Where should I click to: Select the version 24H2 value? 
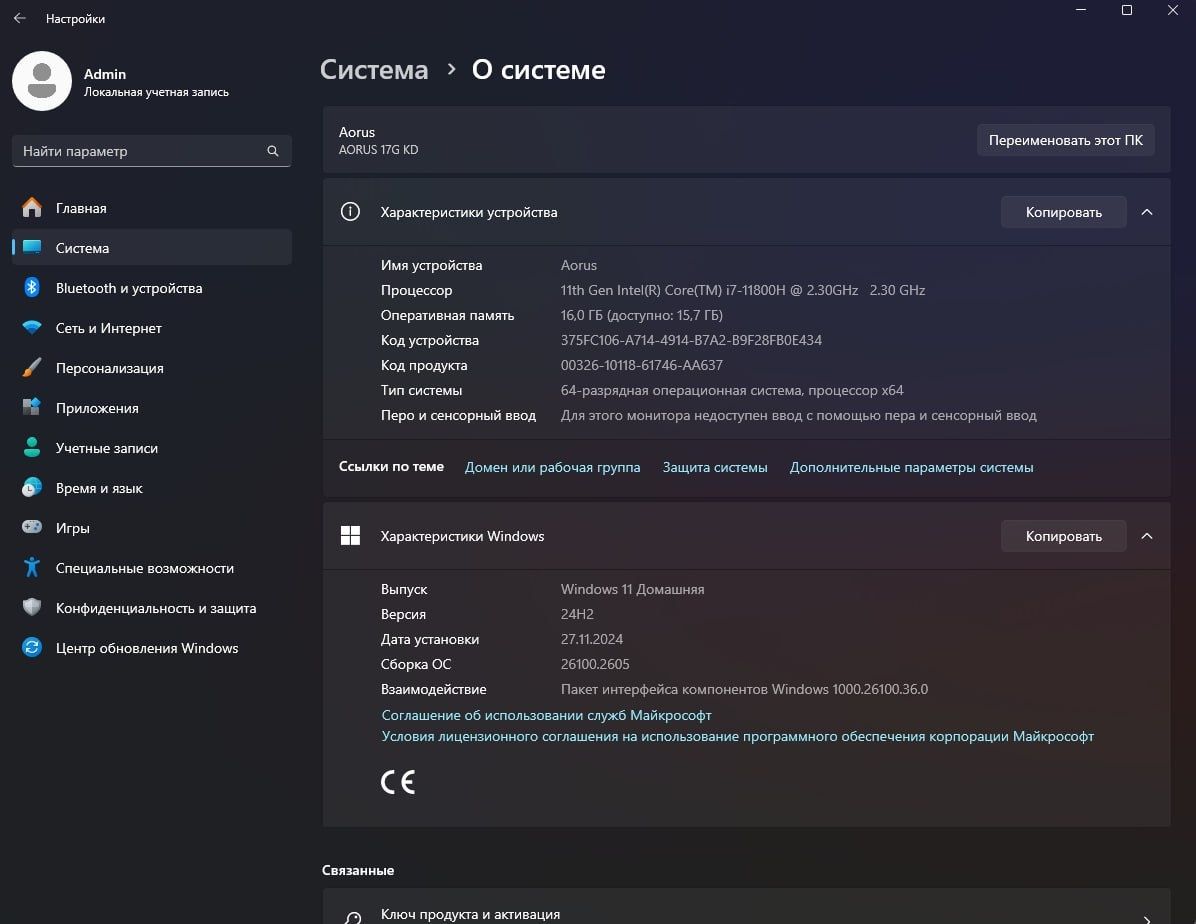point(577,614)
